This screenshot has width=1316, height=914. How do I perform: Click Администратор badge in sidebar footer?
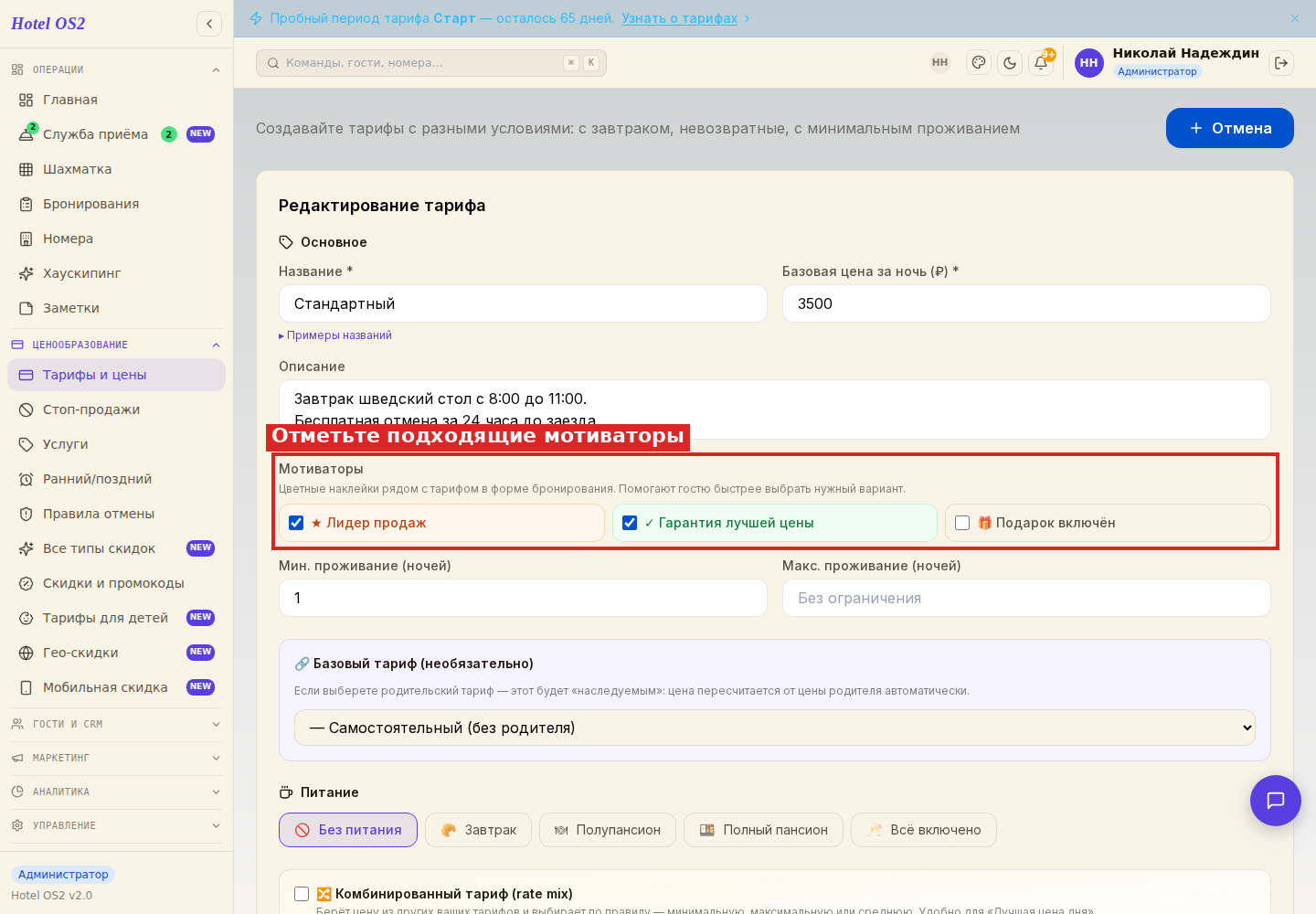coord(63,875)
